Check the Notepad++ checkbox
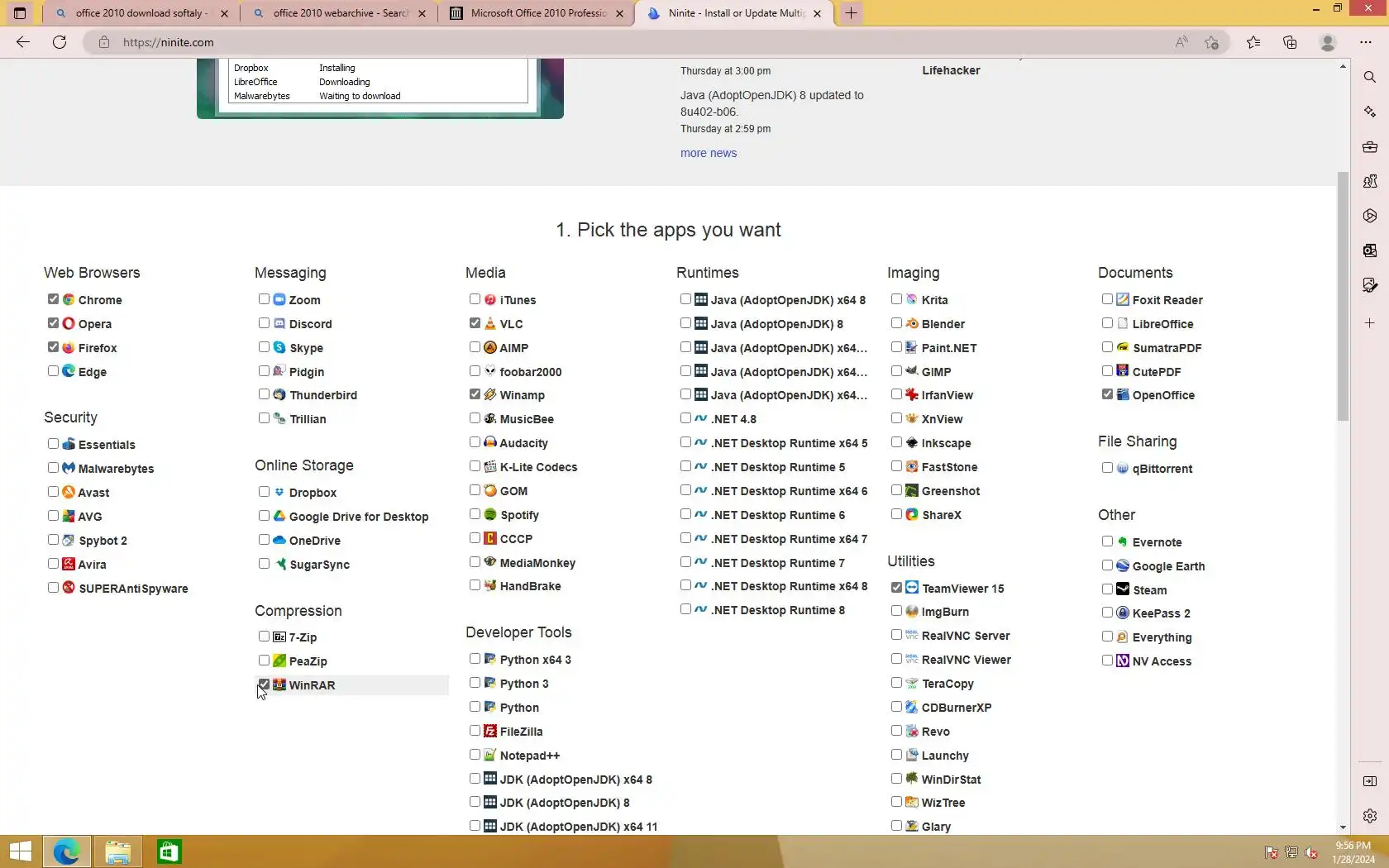1389x868 pixels. 475,755
